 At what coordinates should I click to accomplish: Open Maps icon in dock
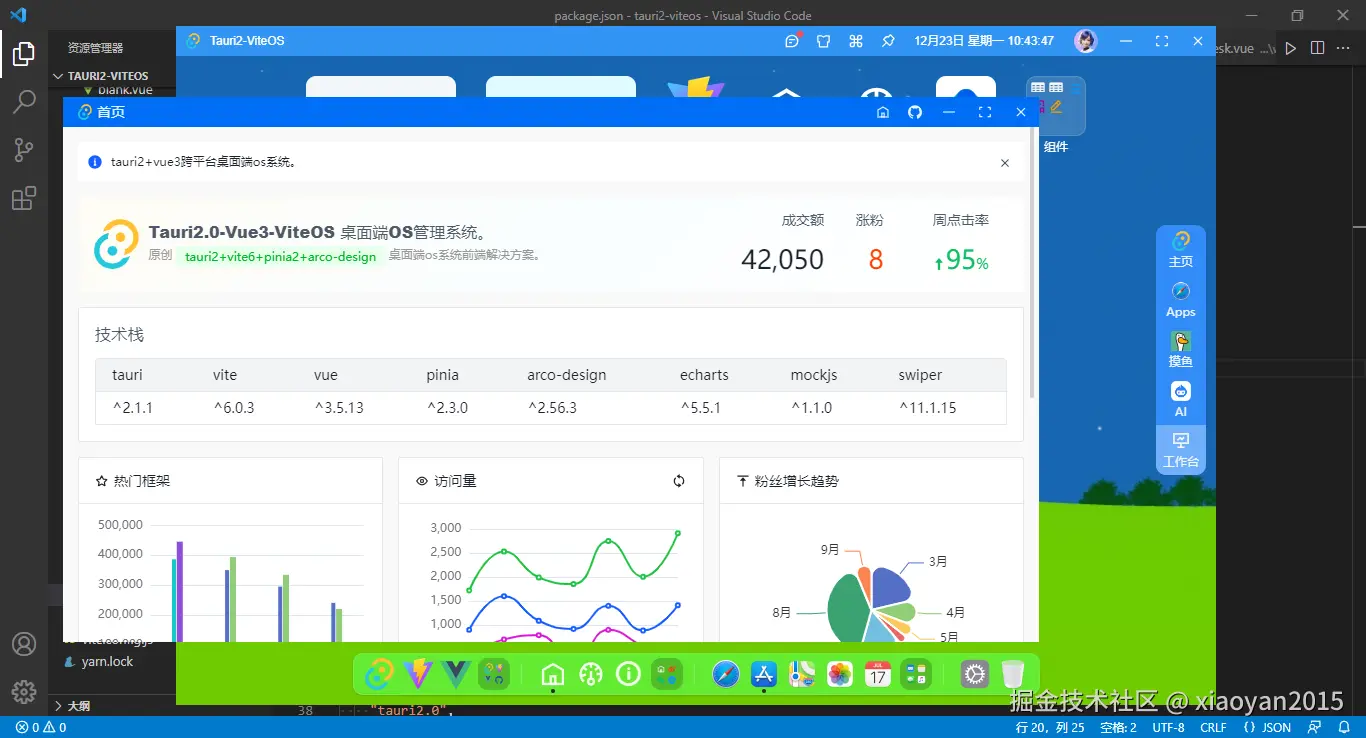tap(802, 674)
